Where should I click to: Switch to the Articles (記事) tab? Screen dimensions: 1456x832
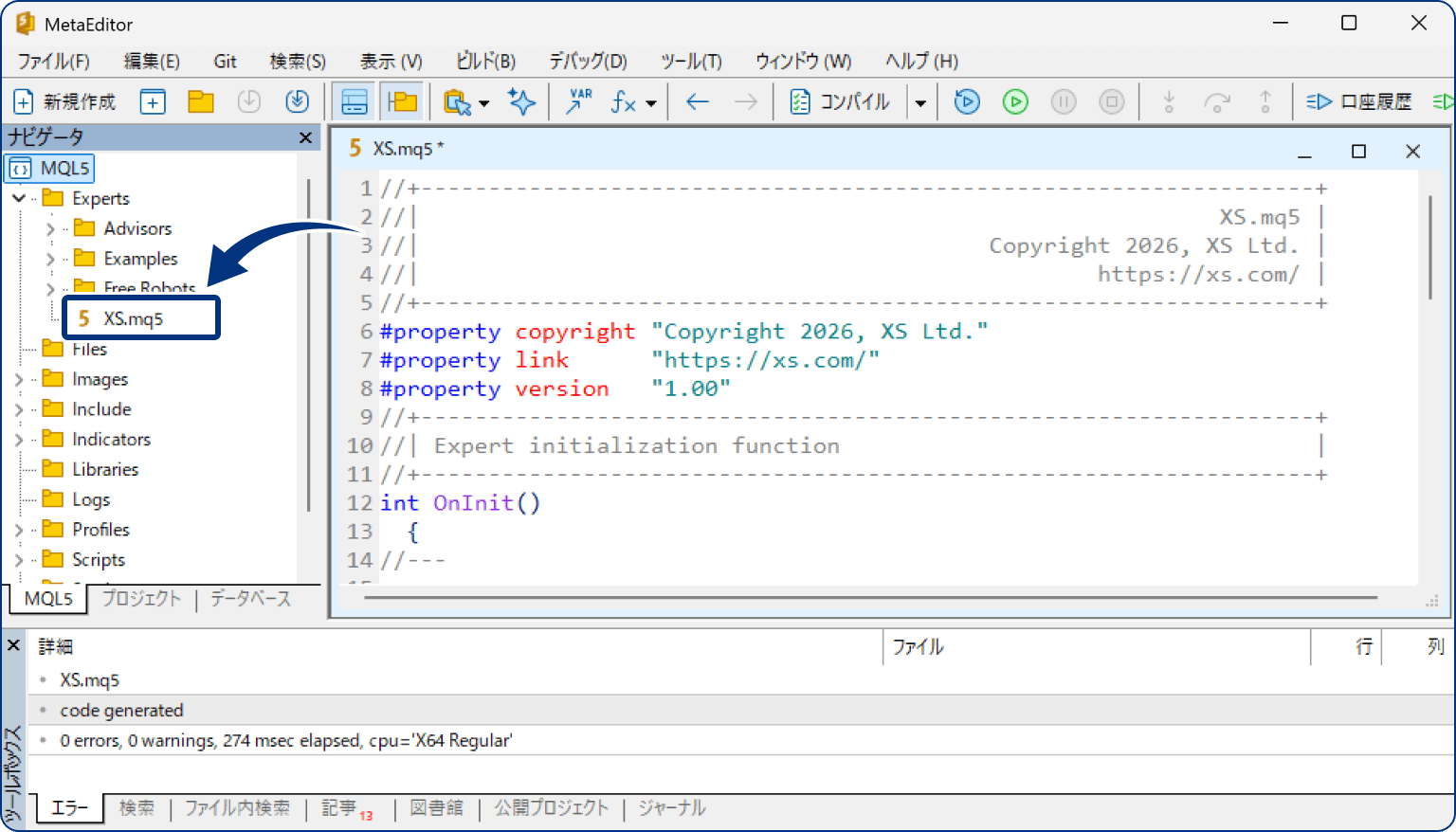coord(347,808)
